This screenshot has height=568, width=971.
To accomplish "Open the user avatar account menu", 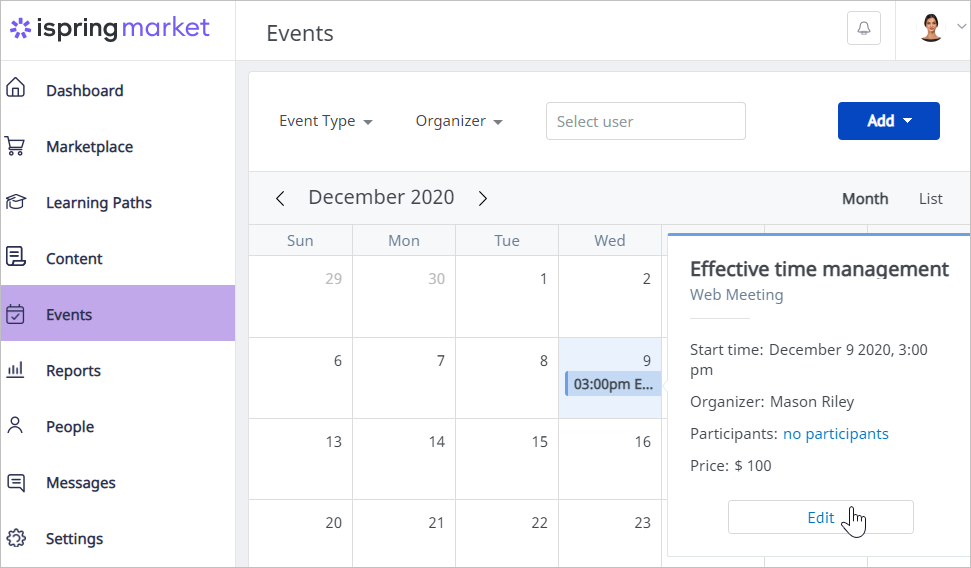I will click(941, 27).
